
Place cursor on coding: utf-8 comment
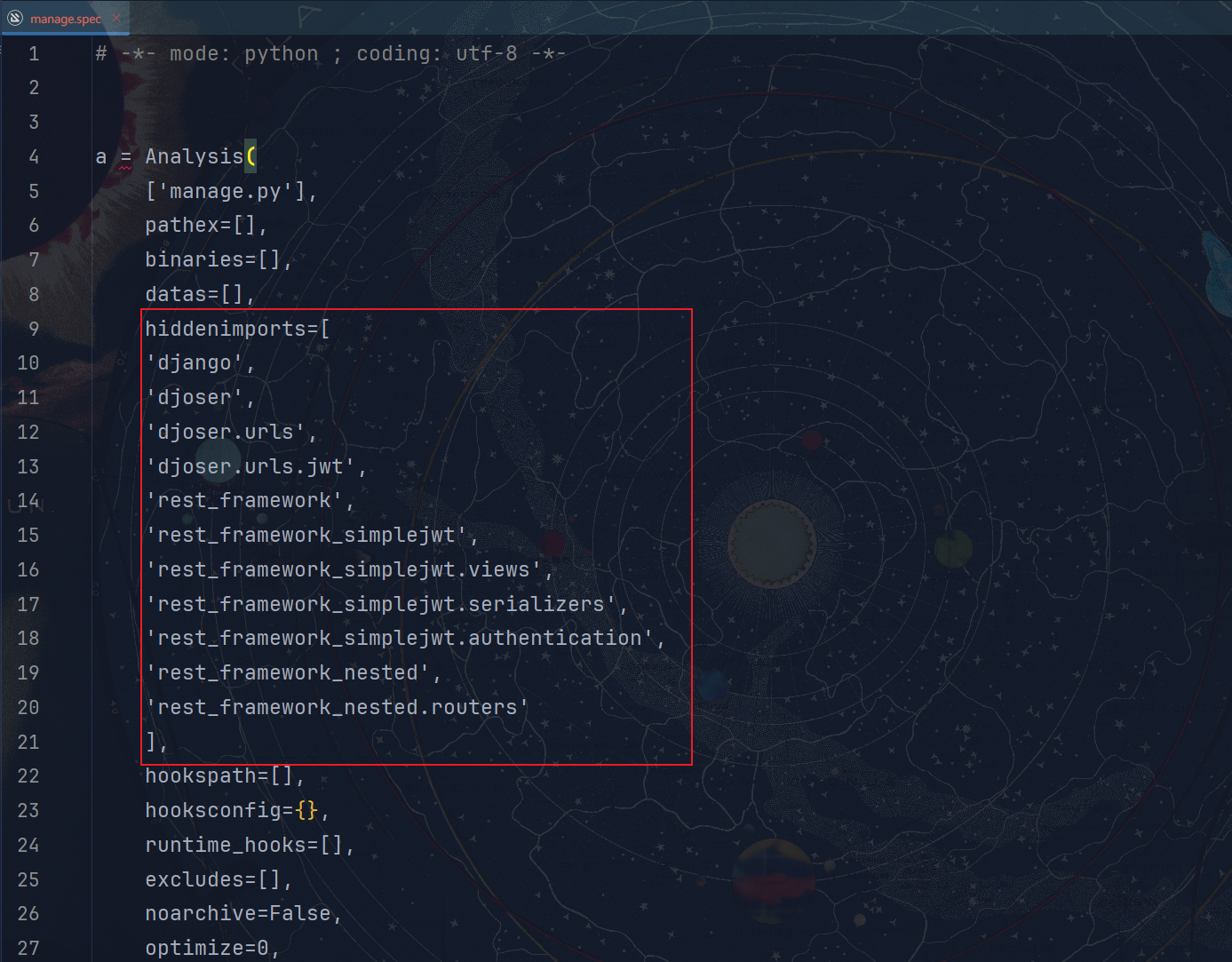click(x=437, y=54)
